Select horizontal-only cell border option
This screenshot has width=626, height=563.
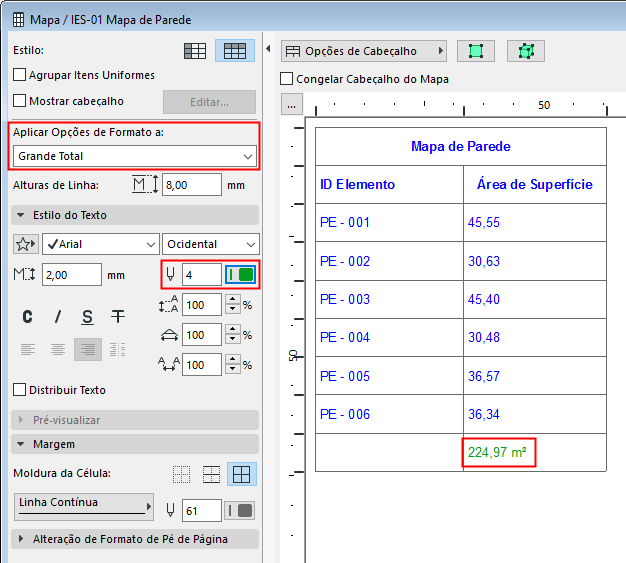click(211, 474)
